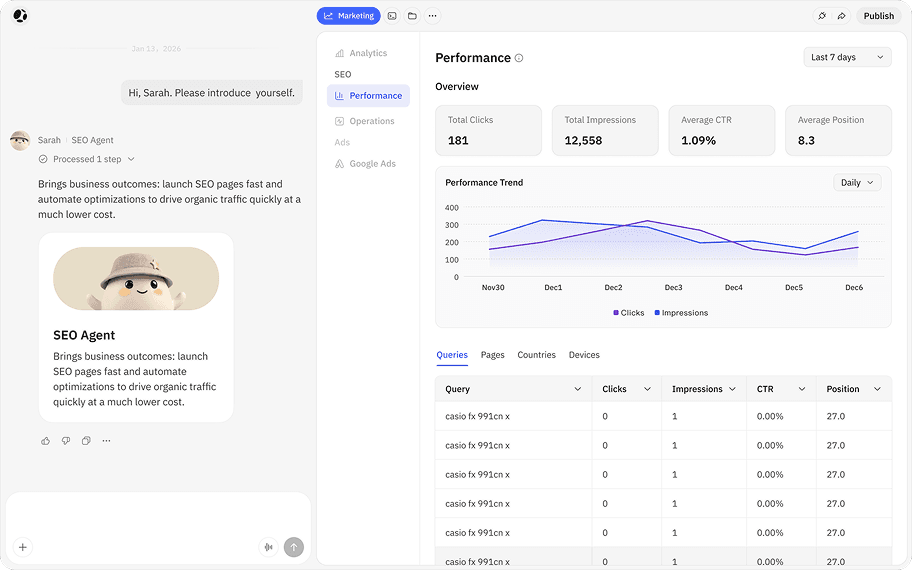This screenshot has width=912, height=570.
Task: Open the terminal icon next to Marketing
Action: (x=393, y=16)
